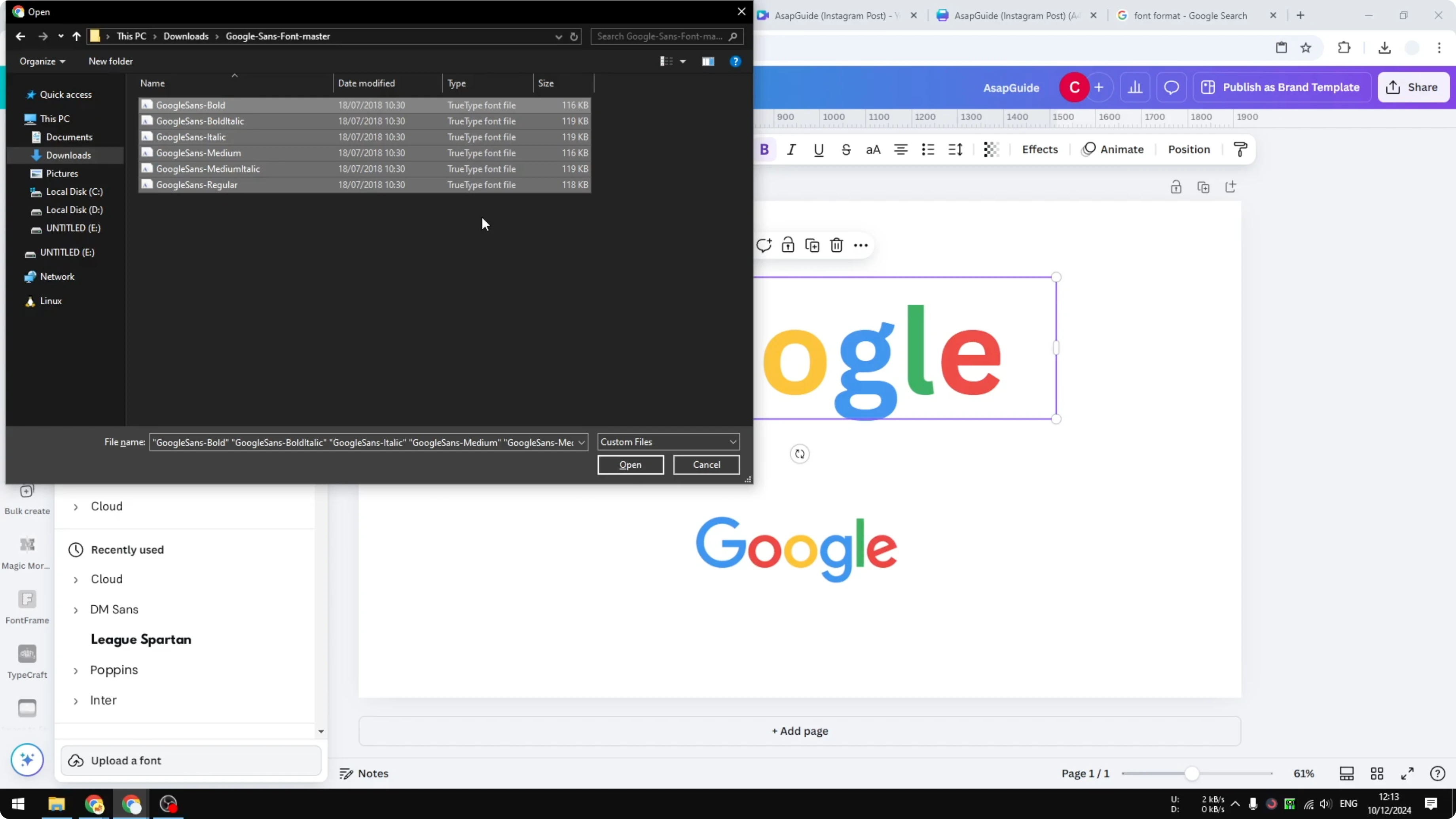Open the Notes panel at the bottom
The height and width of the screenshot is (819, 1456).
(364, 773)
